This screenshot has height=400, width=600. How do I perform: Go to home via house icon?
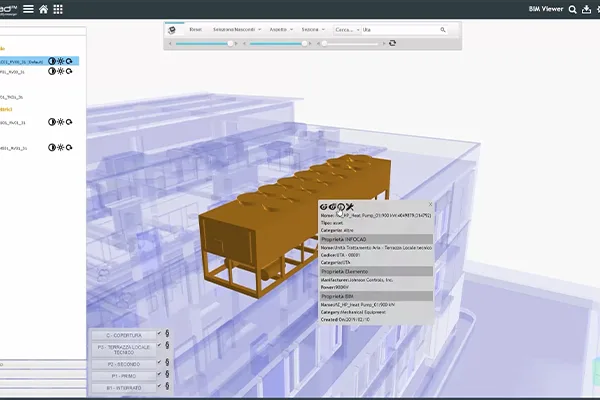44,9
